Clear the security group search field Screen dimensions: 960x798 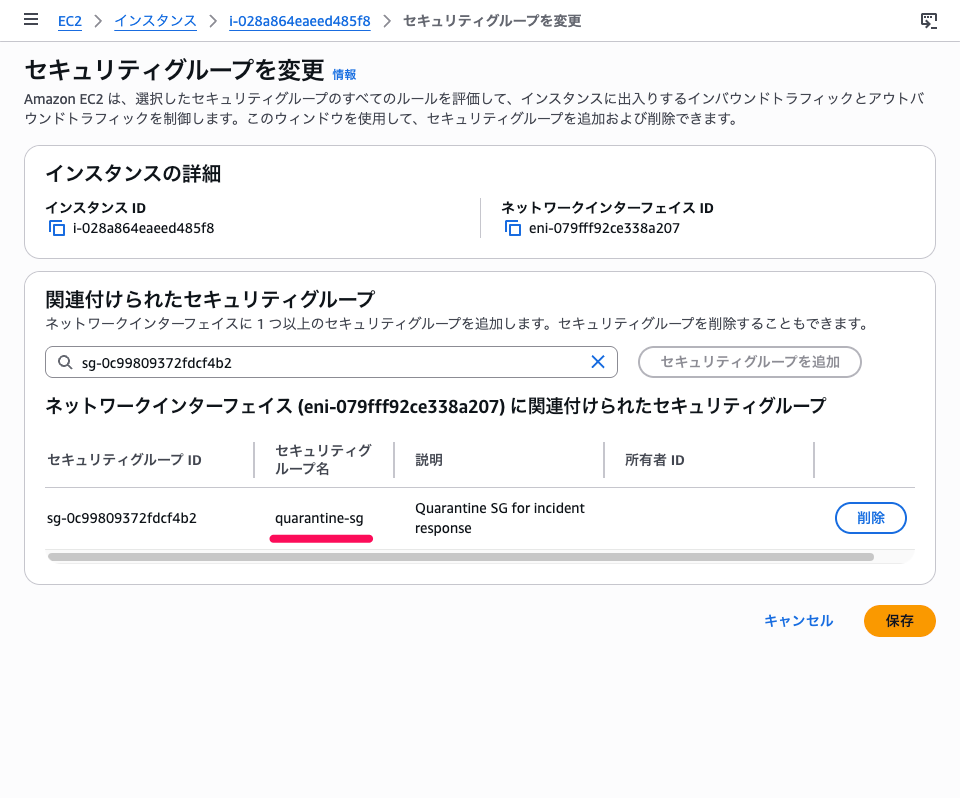coord(598,362)
